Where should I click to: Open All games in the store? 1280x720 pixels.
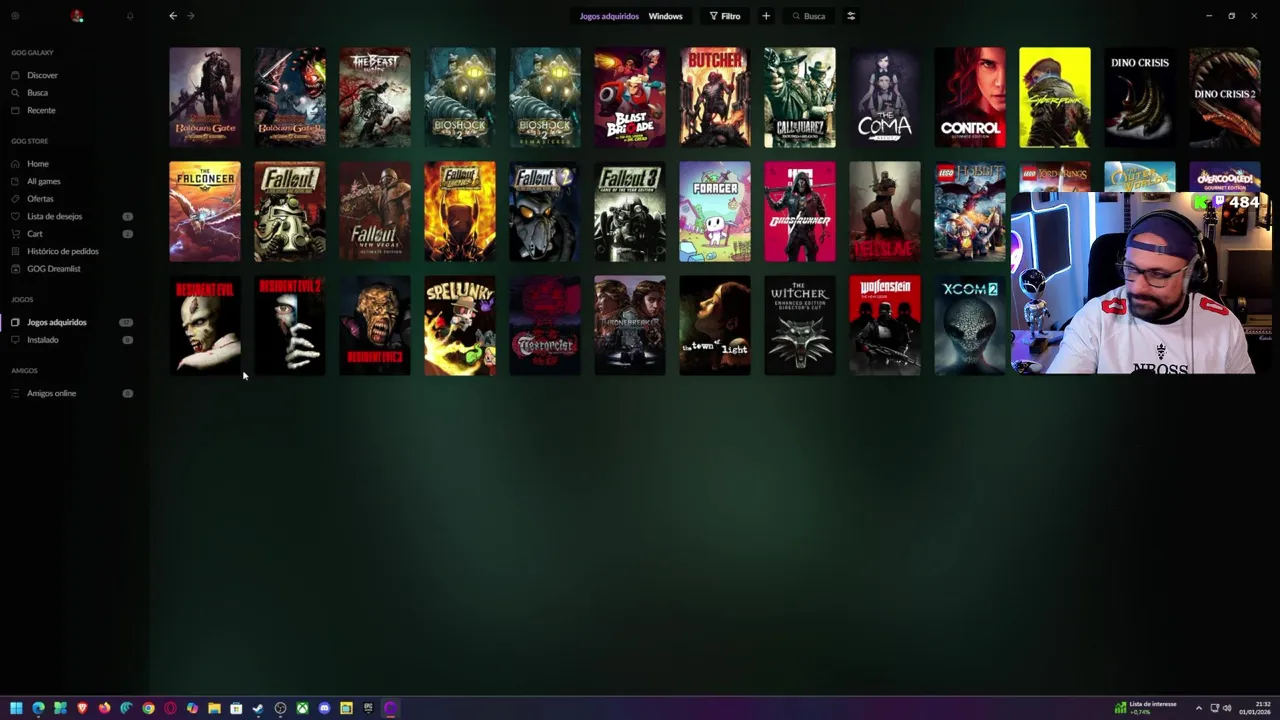(x=43, y=181)
